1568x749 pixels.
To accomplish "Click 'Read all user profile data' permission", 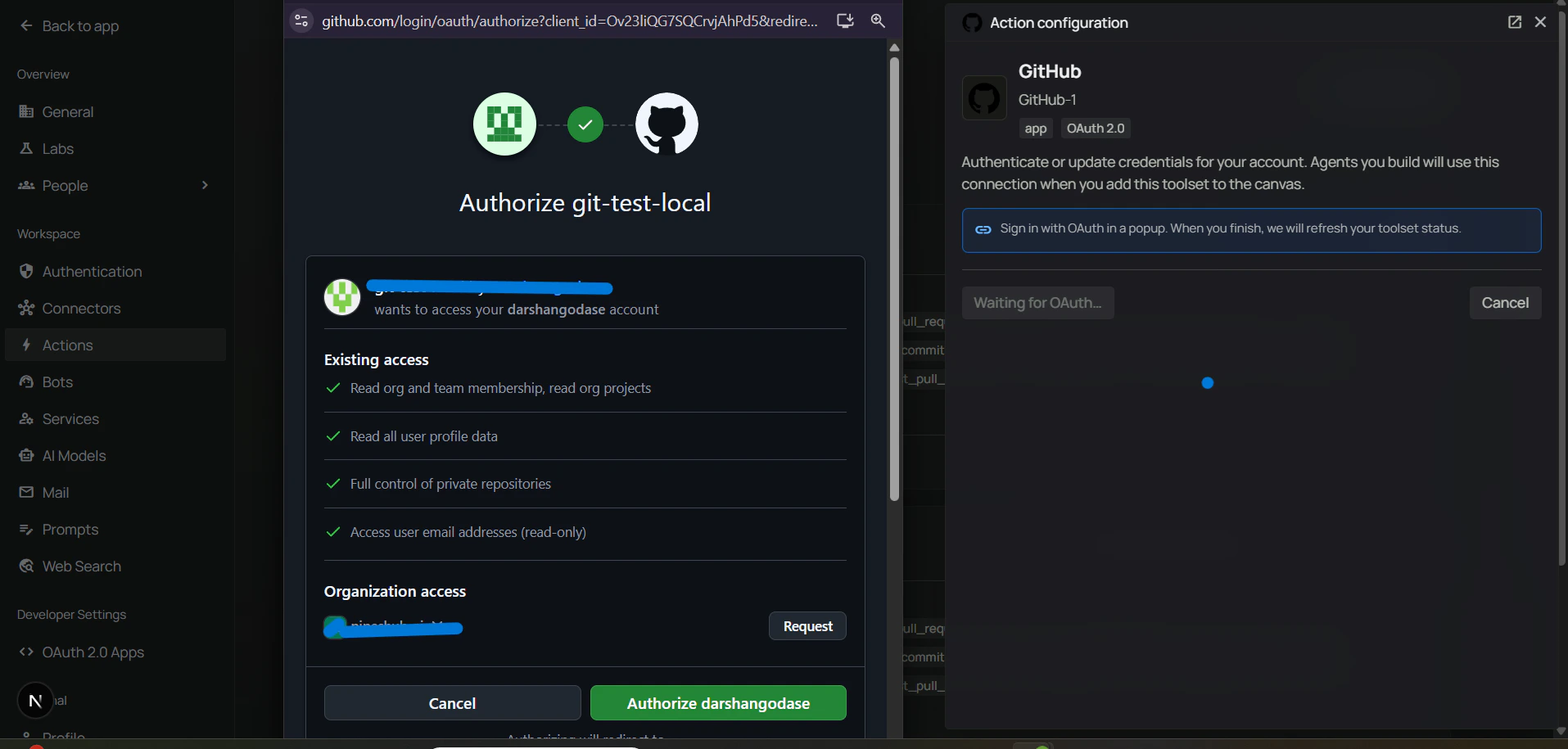I will click(x=423, y=436).
